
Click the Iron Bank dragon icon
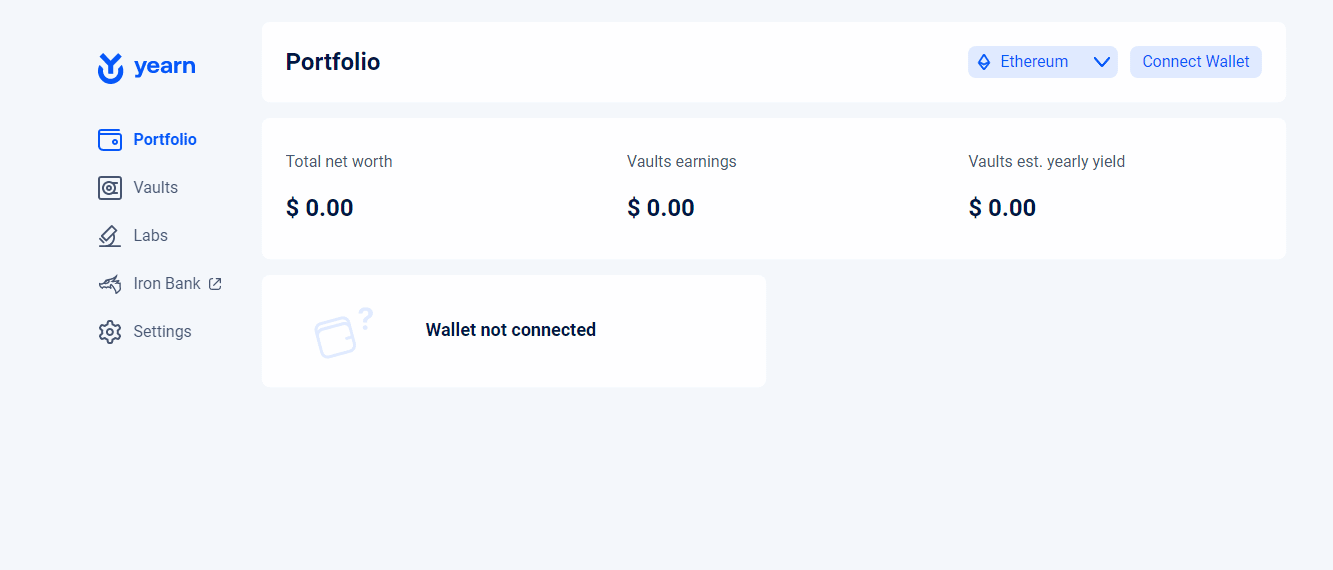tap(110, 284)
